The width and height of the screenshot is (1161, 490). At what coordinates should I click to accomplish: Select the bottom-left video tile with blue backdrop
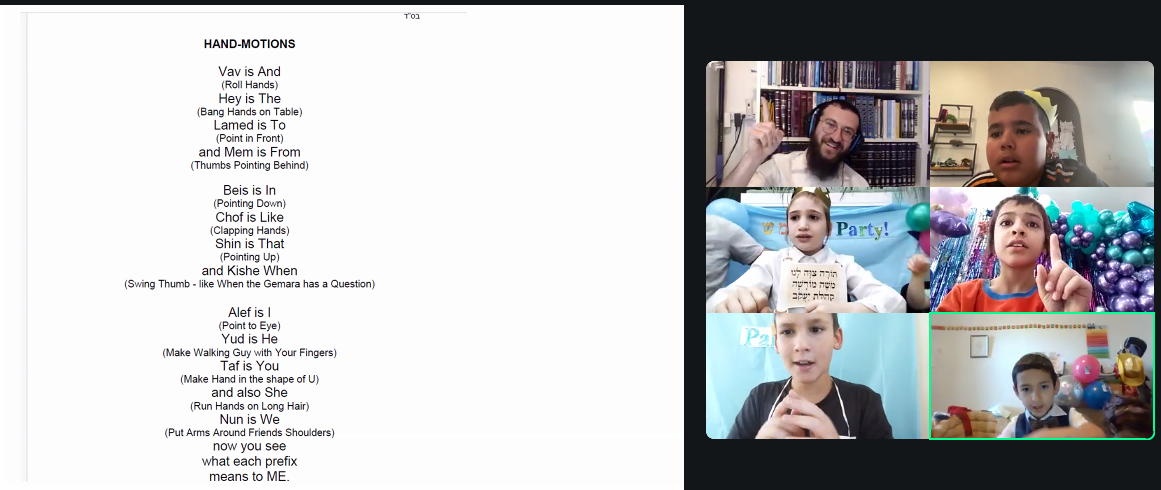[817, 376]
